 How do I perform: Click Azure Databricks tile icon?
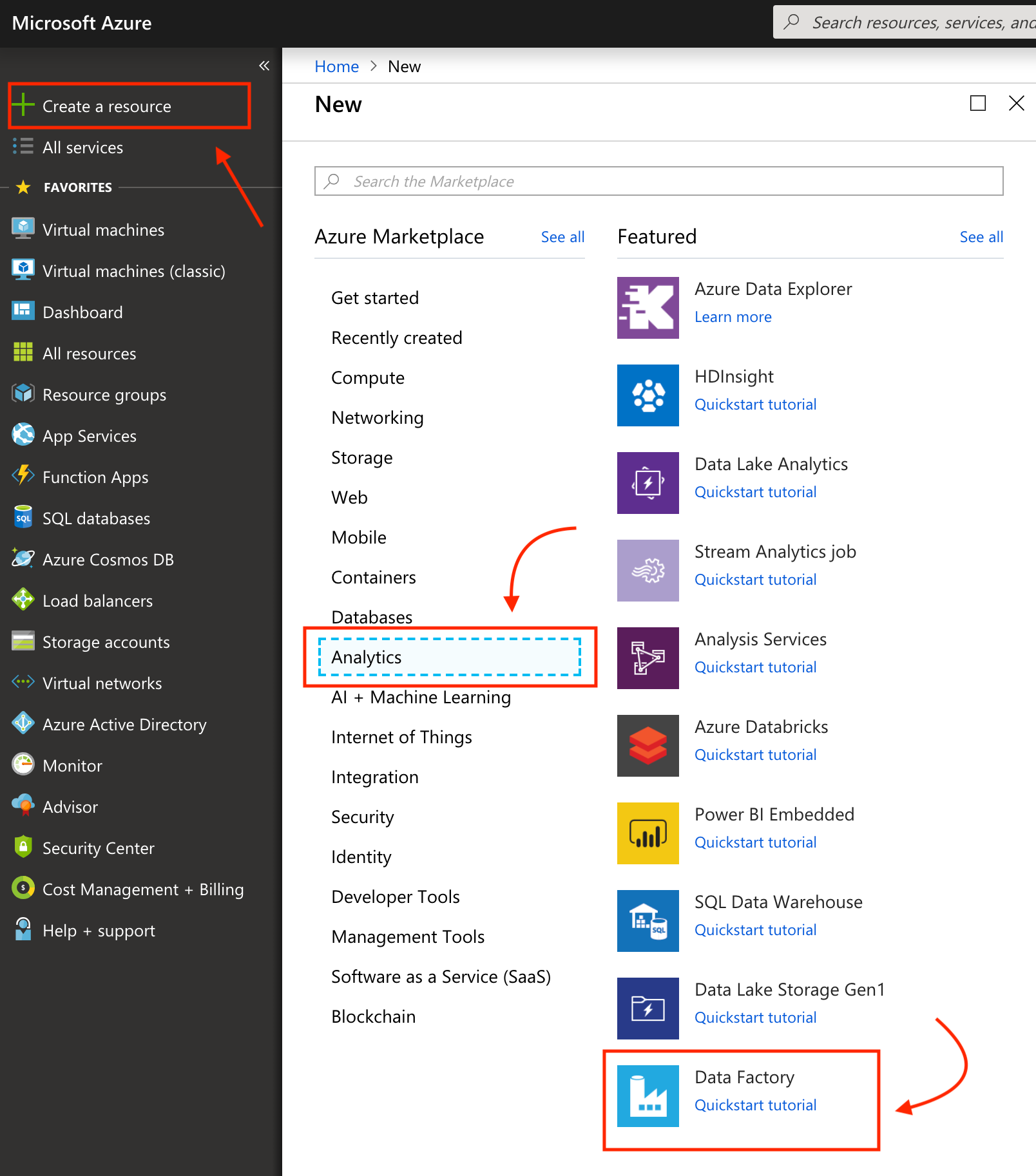point(647,746)
